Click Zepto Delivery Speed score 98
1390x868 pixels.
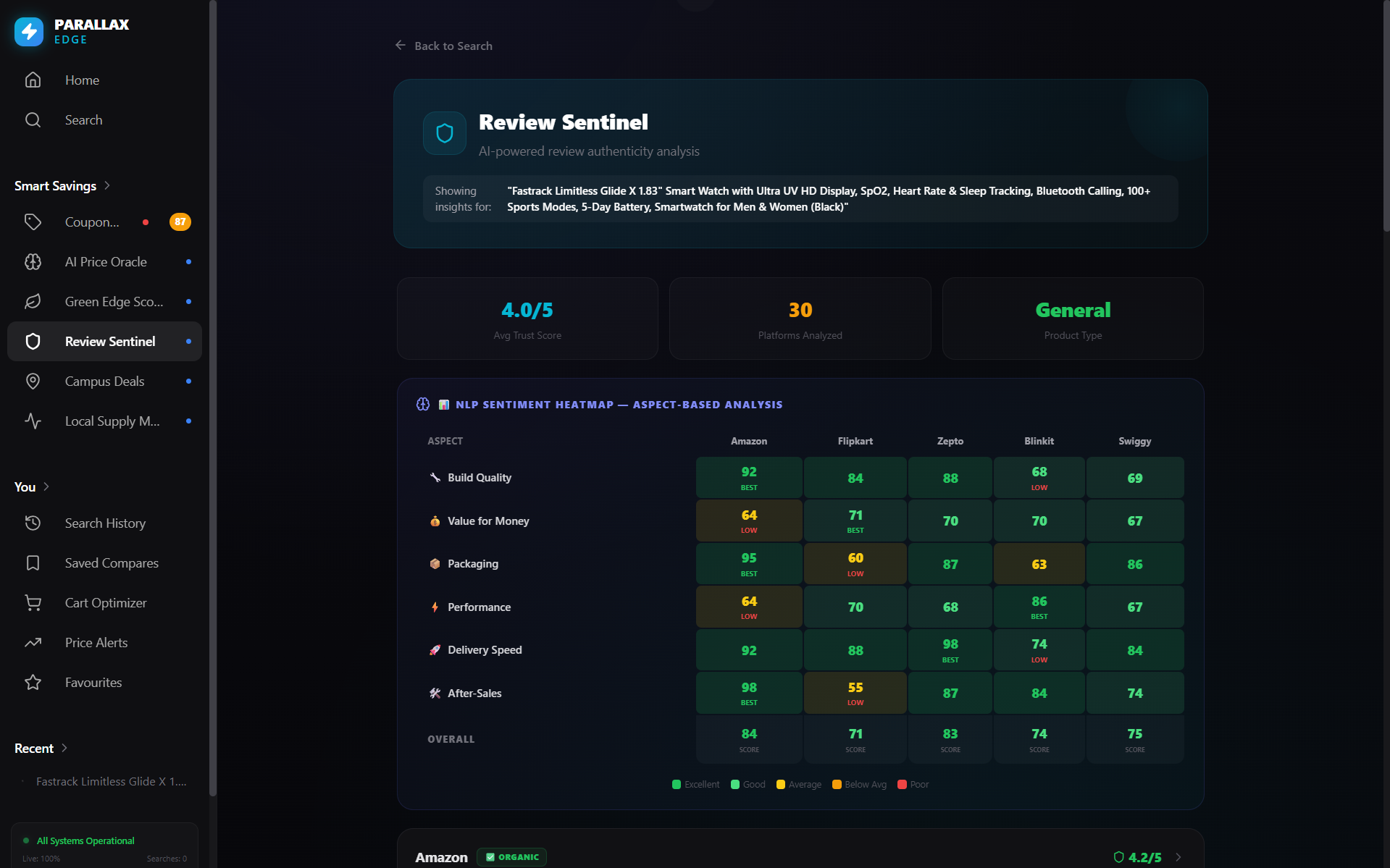click(950, 650)
